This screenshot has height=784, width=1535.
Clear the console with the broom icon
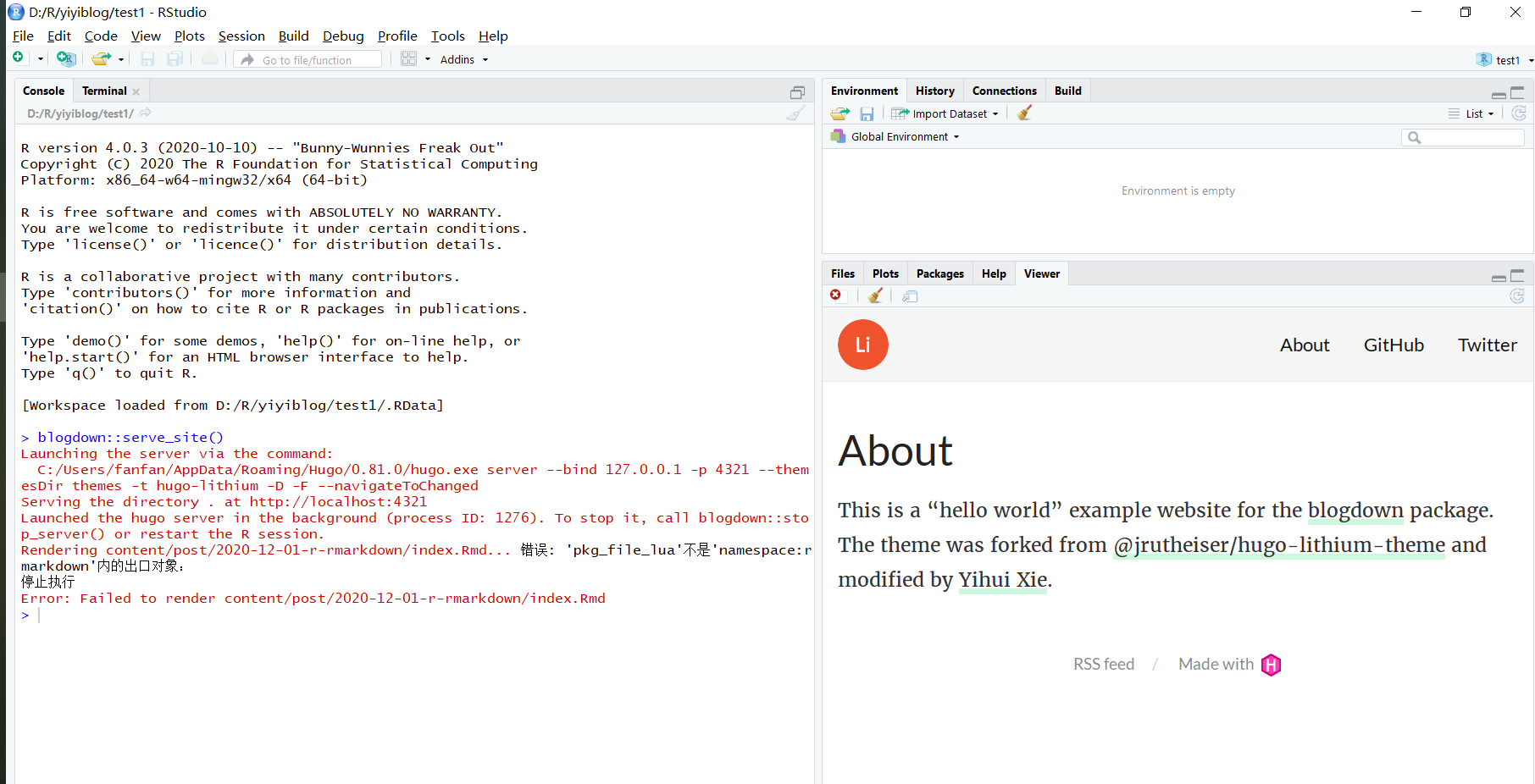click(795, 113)
